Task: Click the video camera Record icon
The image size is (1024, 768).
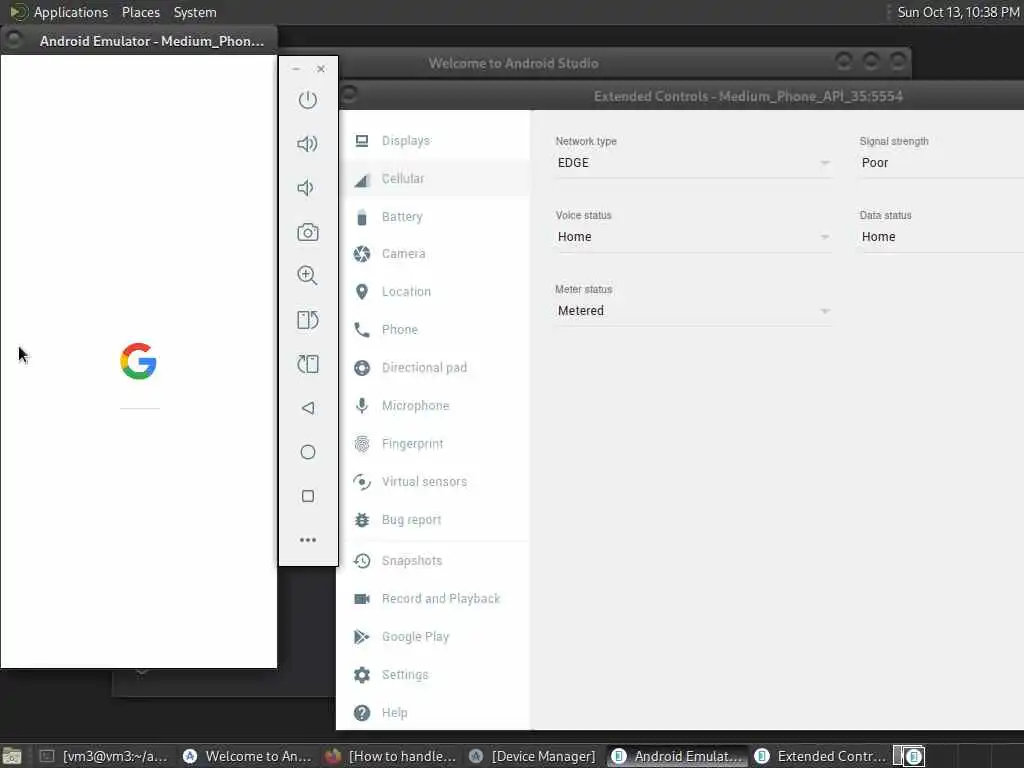Action: point(362,599)
